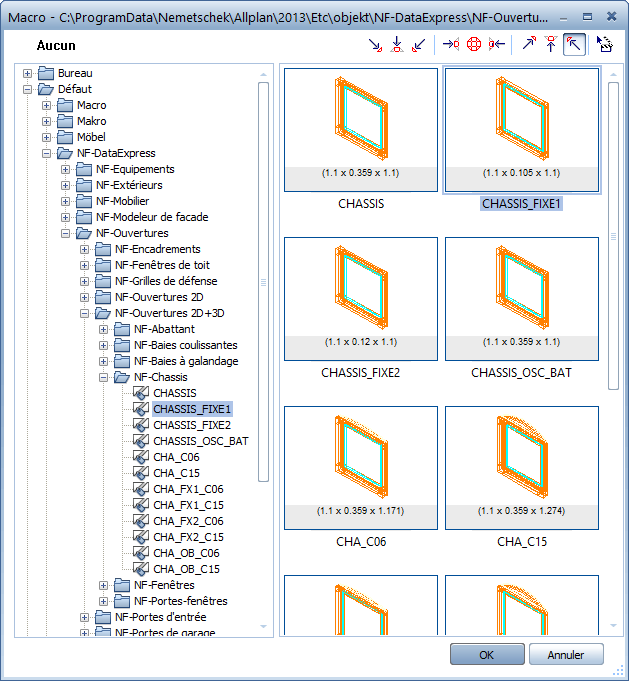629x681 pixels.
Task: Click the CHASSIS_FIXE2 macro icon in tree
Action: 141,425
